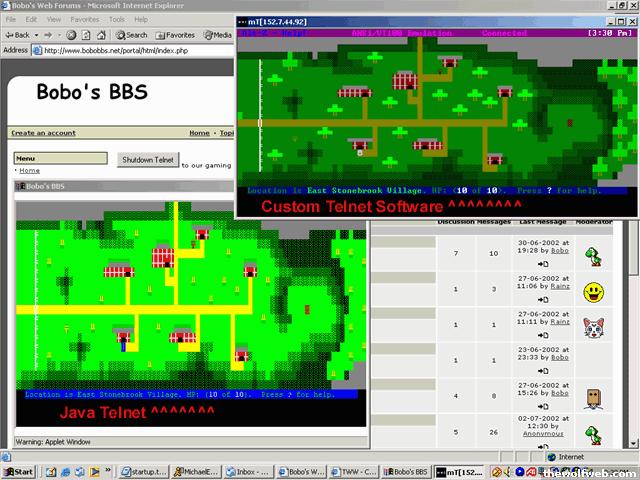Open the Tools menu
This screenshot has height=480, width=640.
coord(116,19)
